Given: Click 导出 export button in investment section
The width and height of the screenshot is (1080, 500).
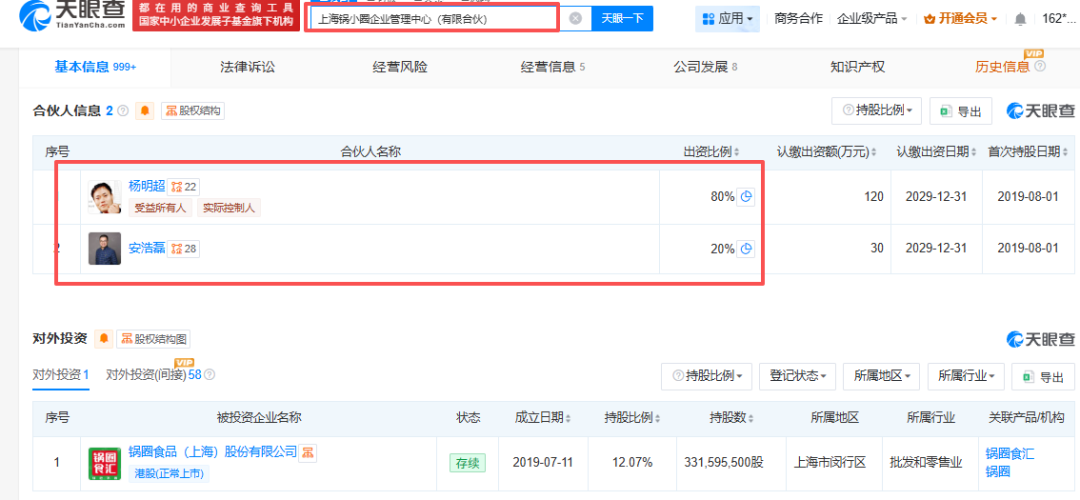Looking at the screenshot, I should (1043, 376).
